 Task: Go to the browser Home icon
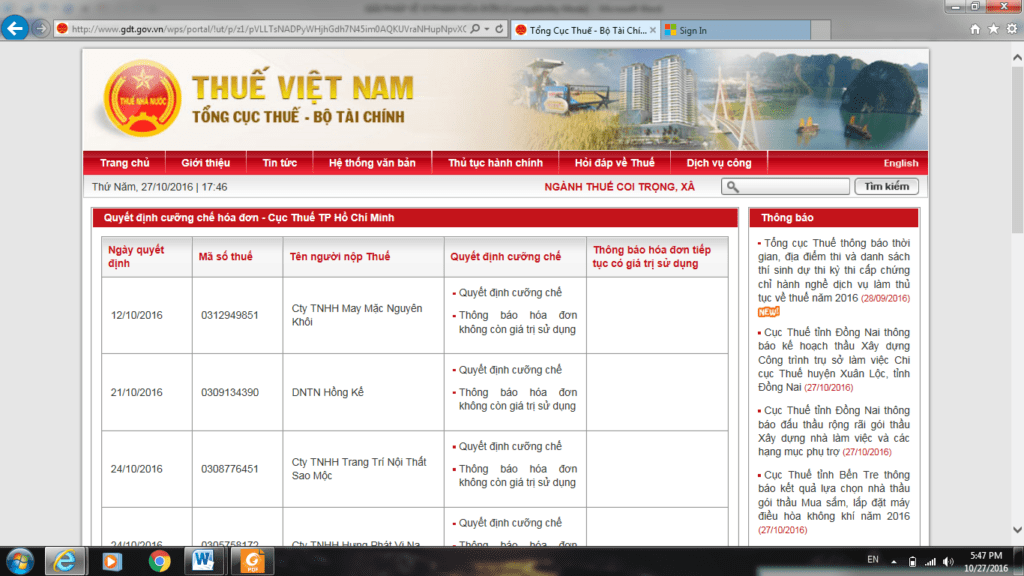(975, 29)
